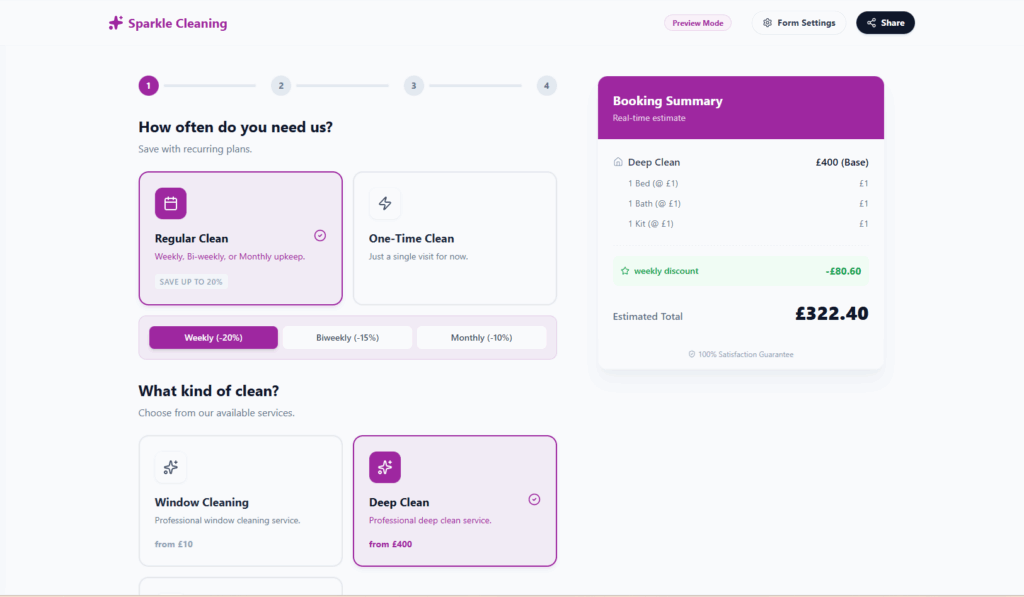Open Form Settings

(799, 23)
